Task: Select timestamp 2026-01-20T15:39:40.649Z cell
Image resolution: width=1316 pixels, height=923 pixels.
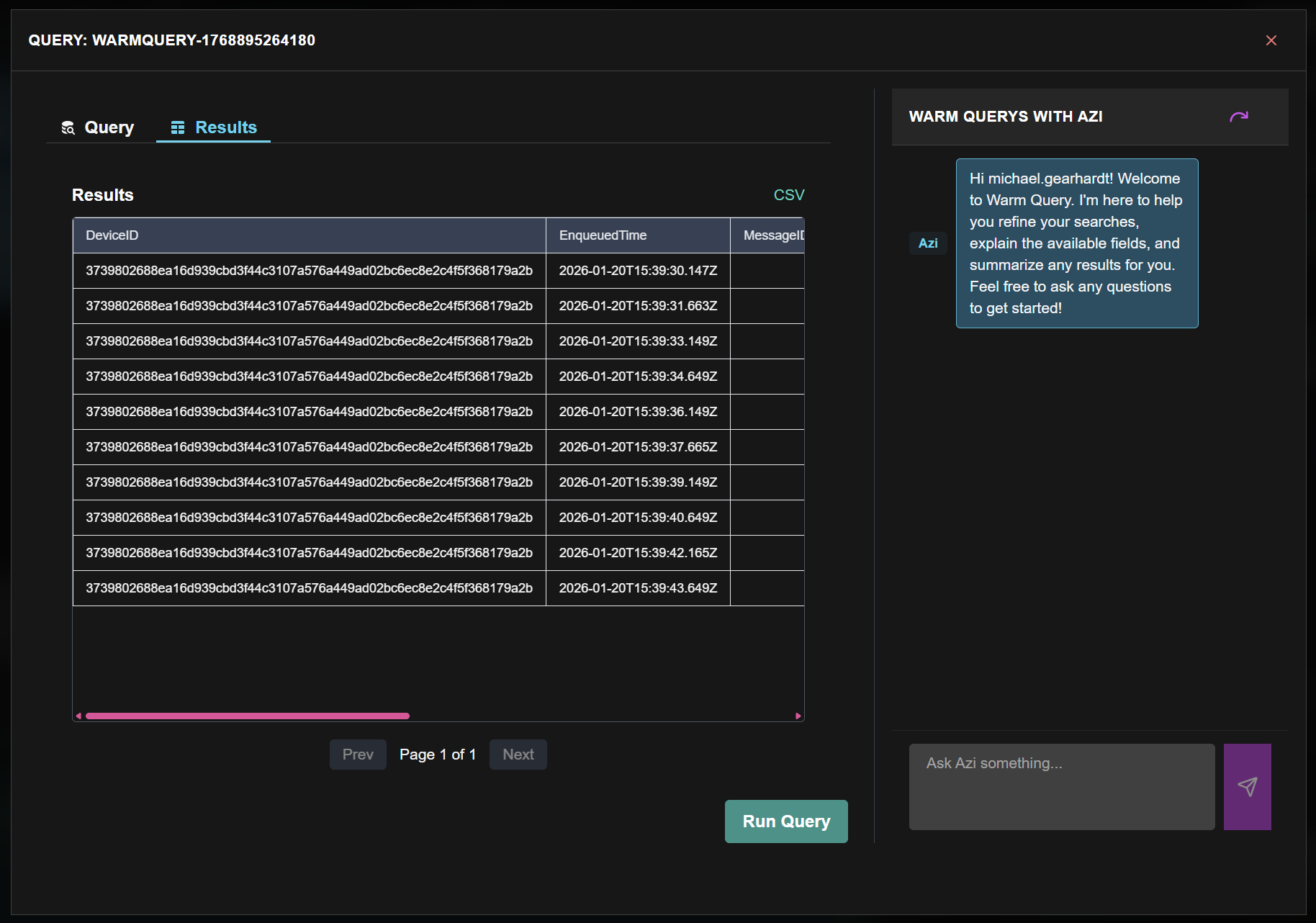Action: tap(638, 518)
